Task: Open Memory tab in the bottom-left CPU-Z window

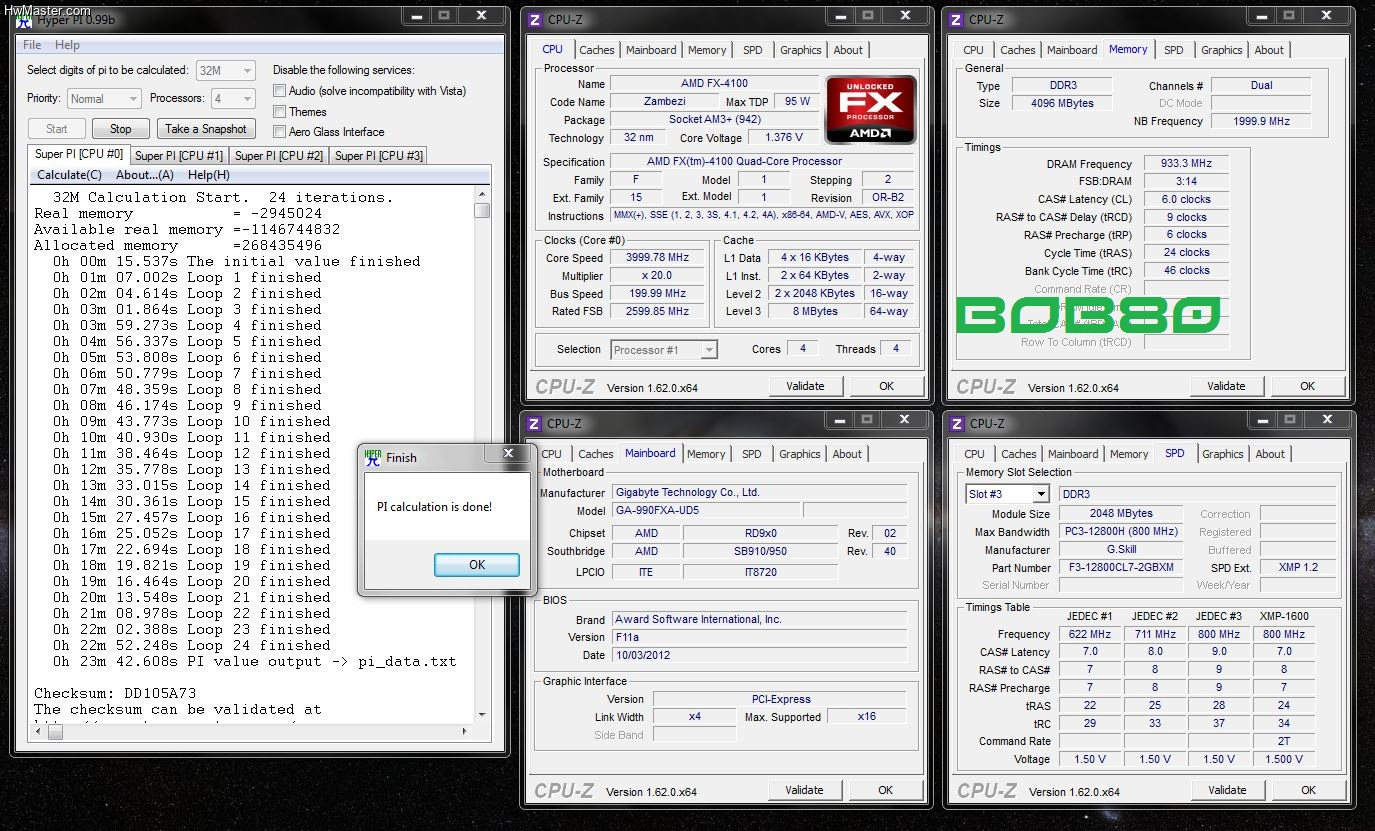Action: tap(706, 454)
